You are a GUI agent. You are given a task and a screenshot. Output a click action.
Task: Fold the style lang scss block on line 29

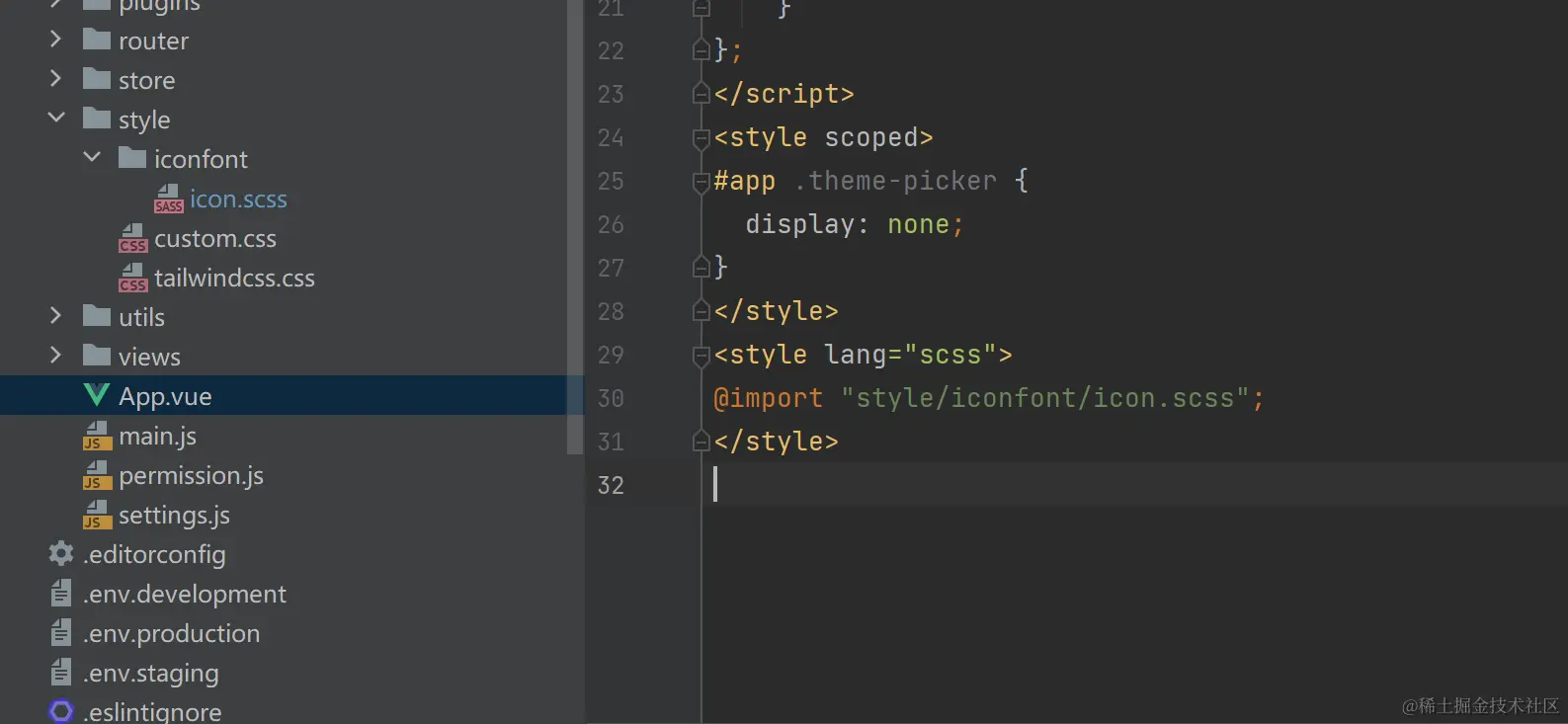coord(701,355)
